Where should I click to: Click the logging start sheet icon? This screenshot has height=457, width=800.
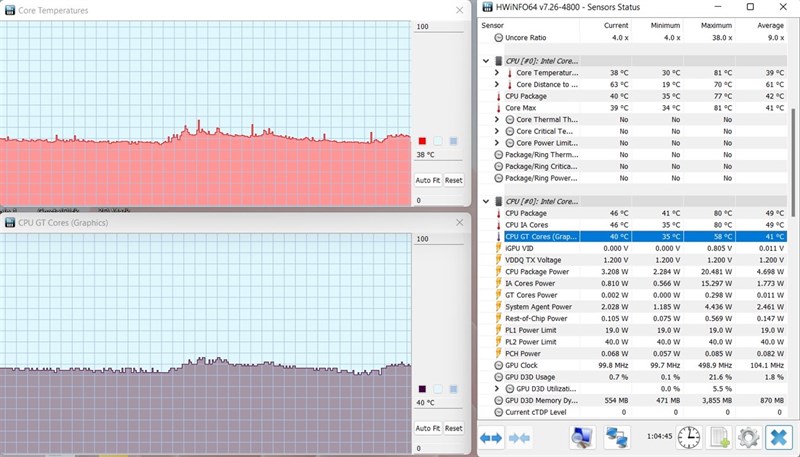(x=719, y=438)
